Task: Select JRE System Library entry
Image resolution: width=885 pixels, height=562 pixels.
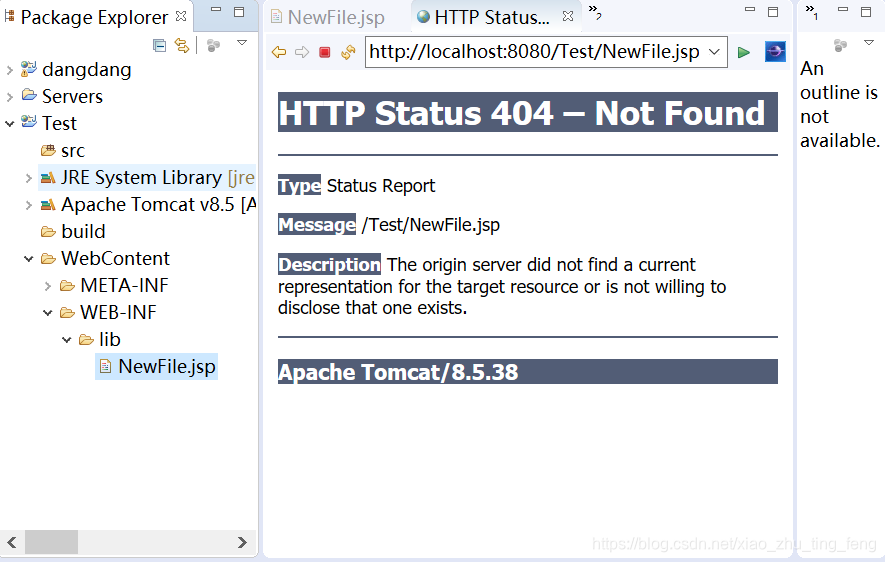Action: pos(157,178)
